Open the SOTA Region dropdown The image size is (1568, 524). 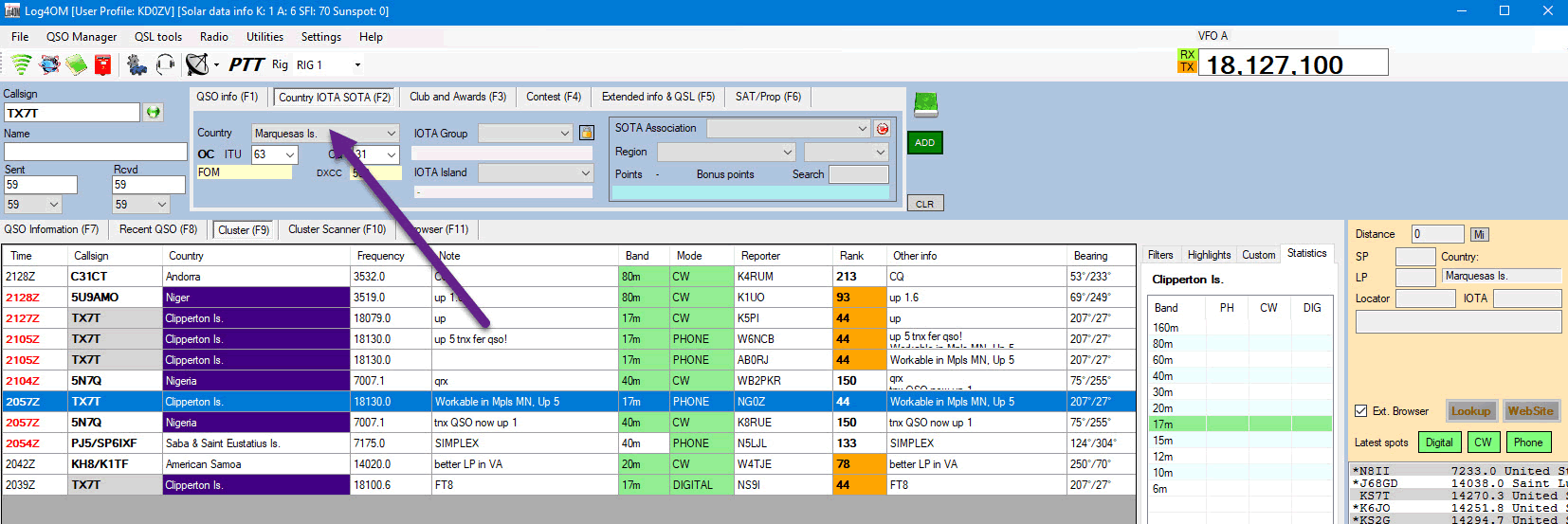(x=727, y=152)
